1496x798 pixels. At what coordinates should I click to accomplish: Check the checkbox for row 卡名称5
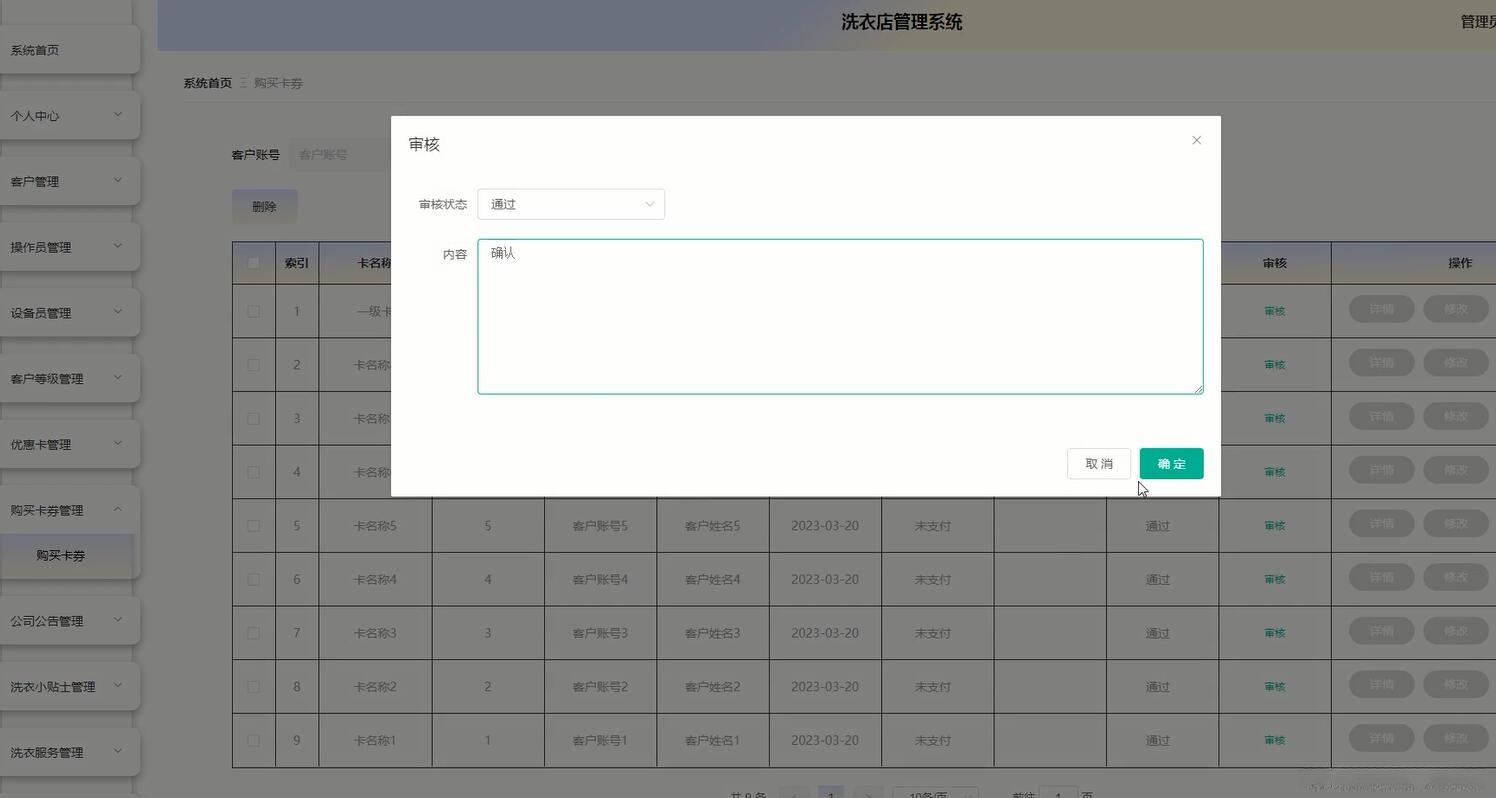click(253, 525)
